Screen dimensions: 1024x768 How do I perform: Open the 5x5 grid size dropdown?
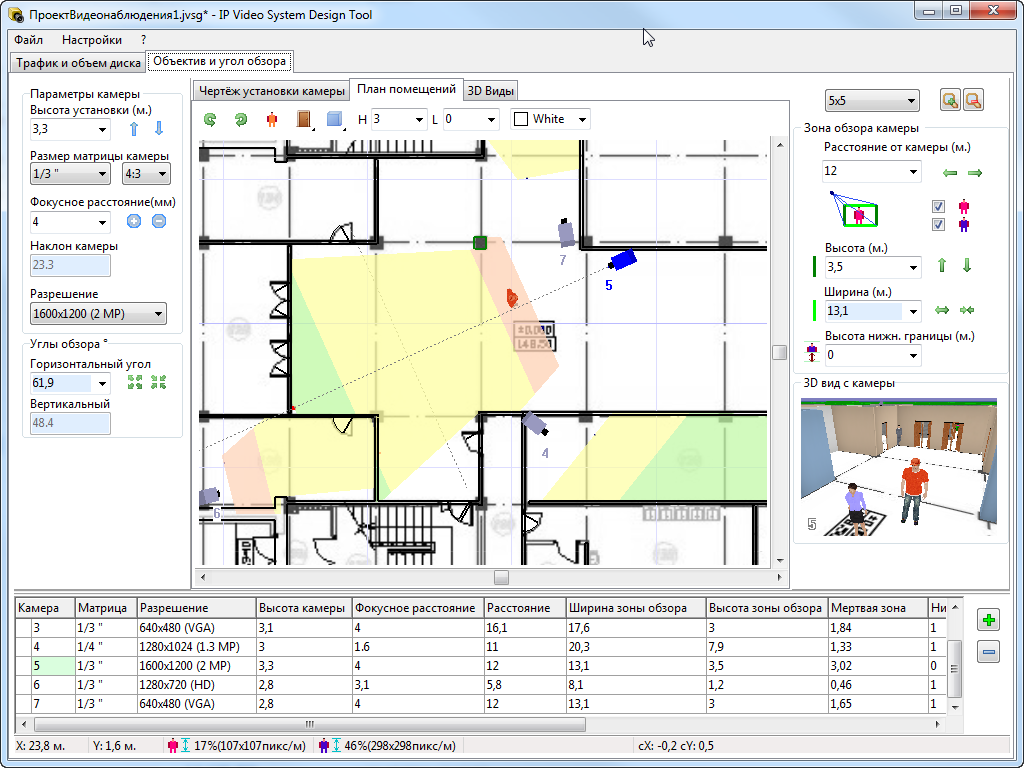click(x=871, y=101)
